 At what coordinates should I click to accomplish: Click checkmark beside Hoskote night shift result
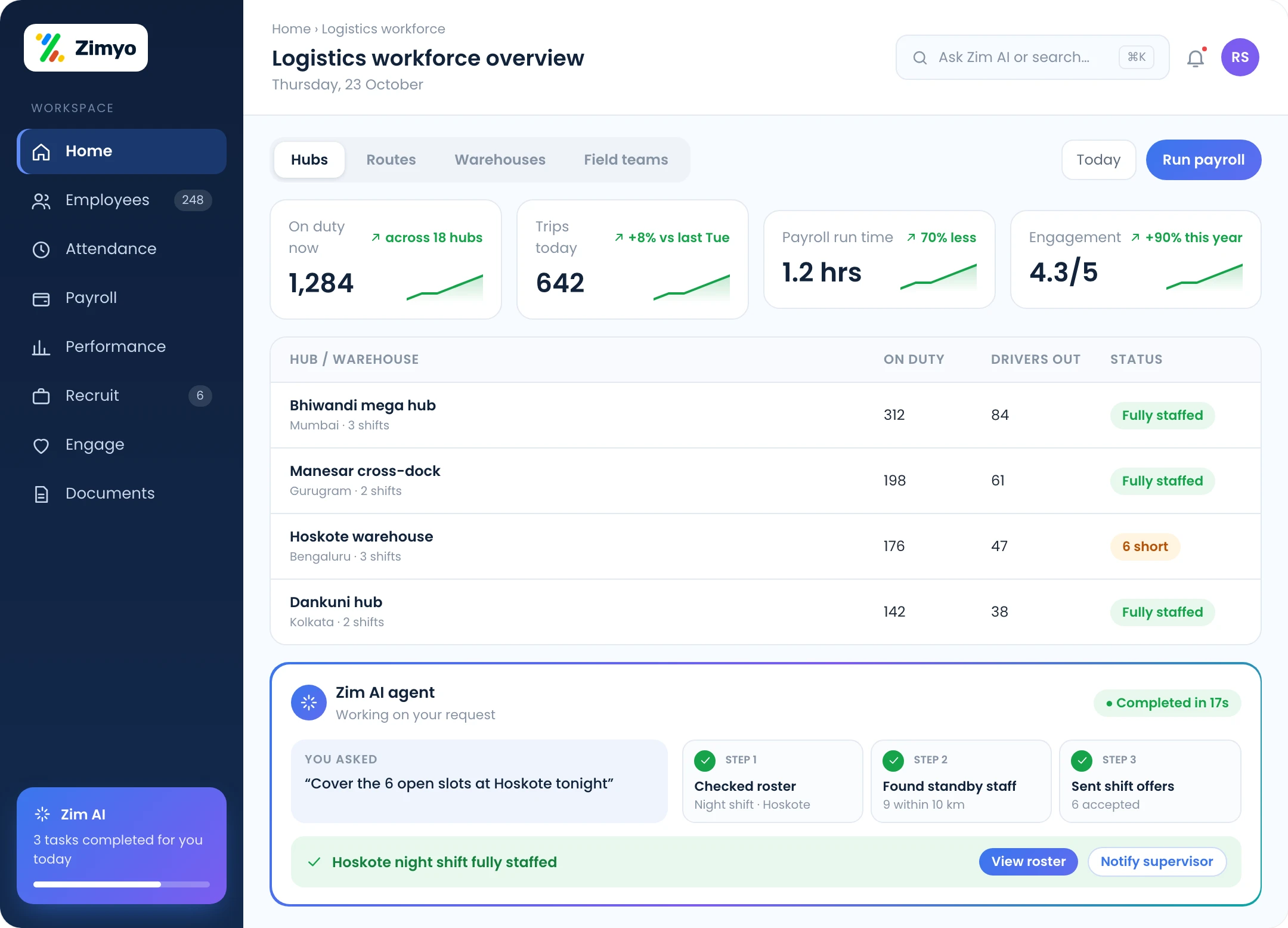tap(314, 862)
